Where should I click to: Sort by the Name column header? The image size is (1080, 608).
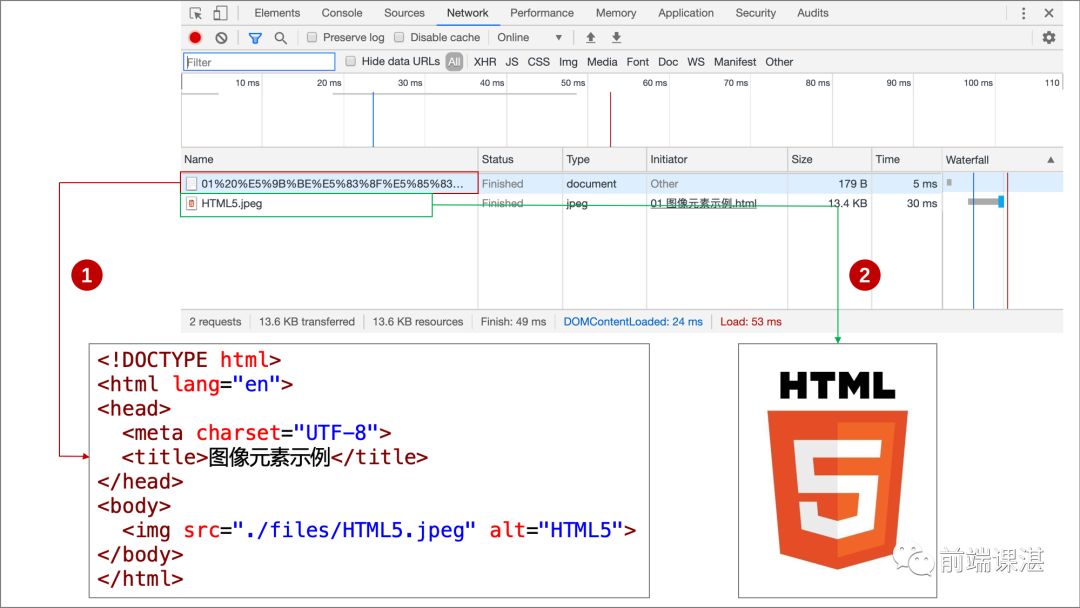pos(329,160)
